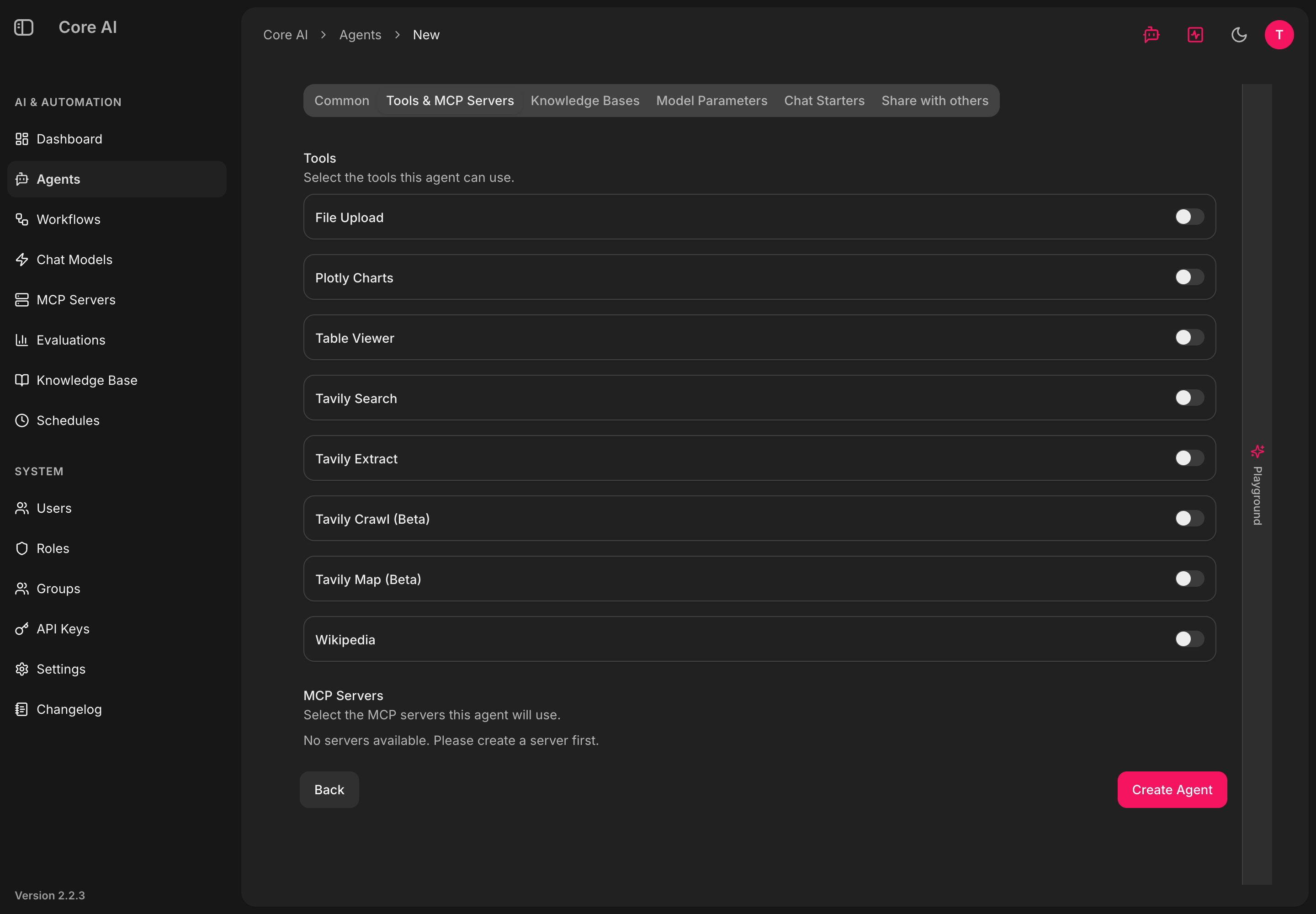Image resolution: width=1316 pixels, height=914 pixels.
Task: Enable Tavily Crawl (Beta) toggle
Action: click(x=1189, y=518)
